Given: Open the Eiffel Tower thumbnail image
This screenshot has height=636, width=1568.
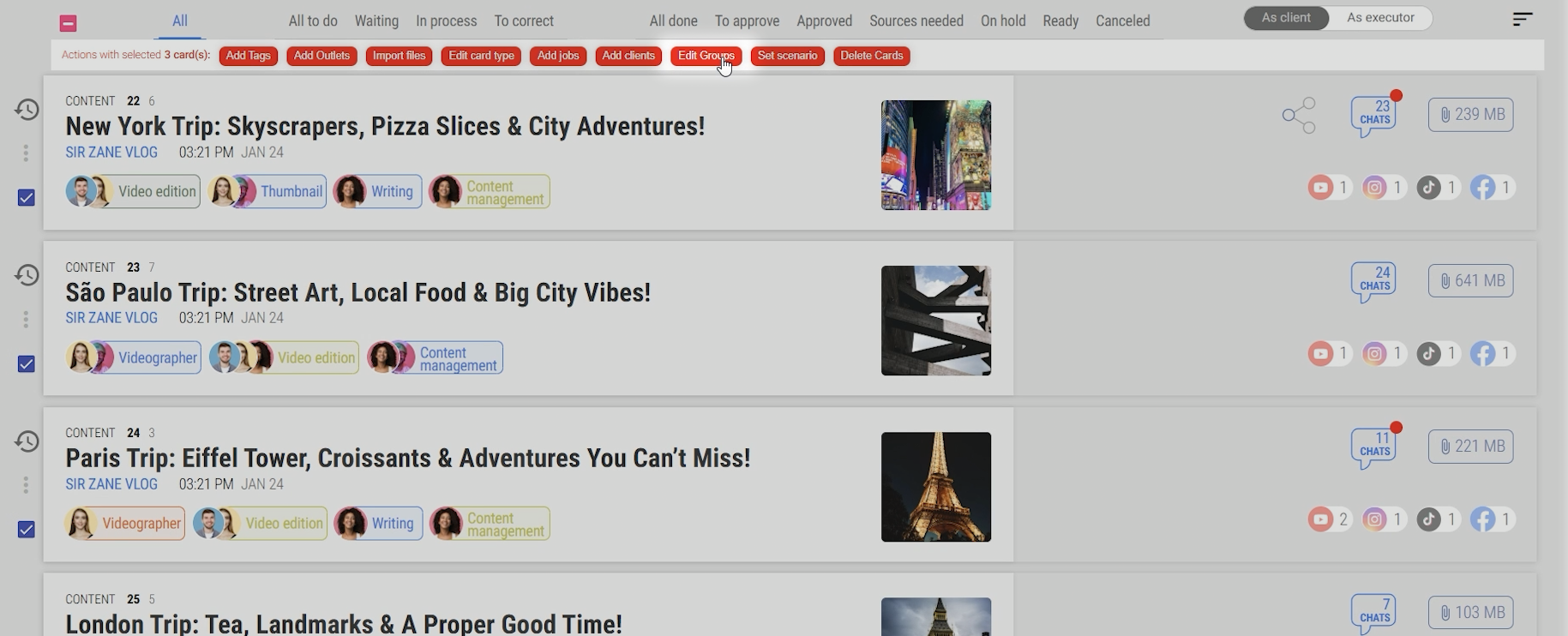Looking at the screenshot, I should coord(935,487).
